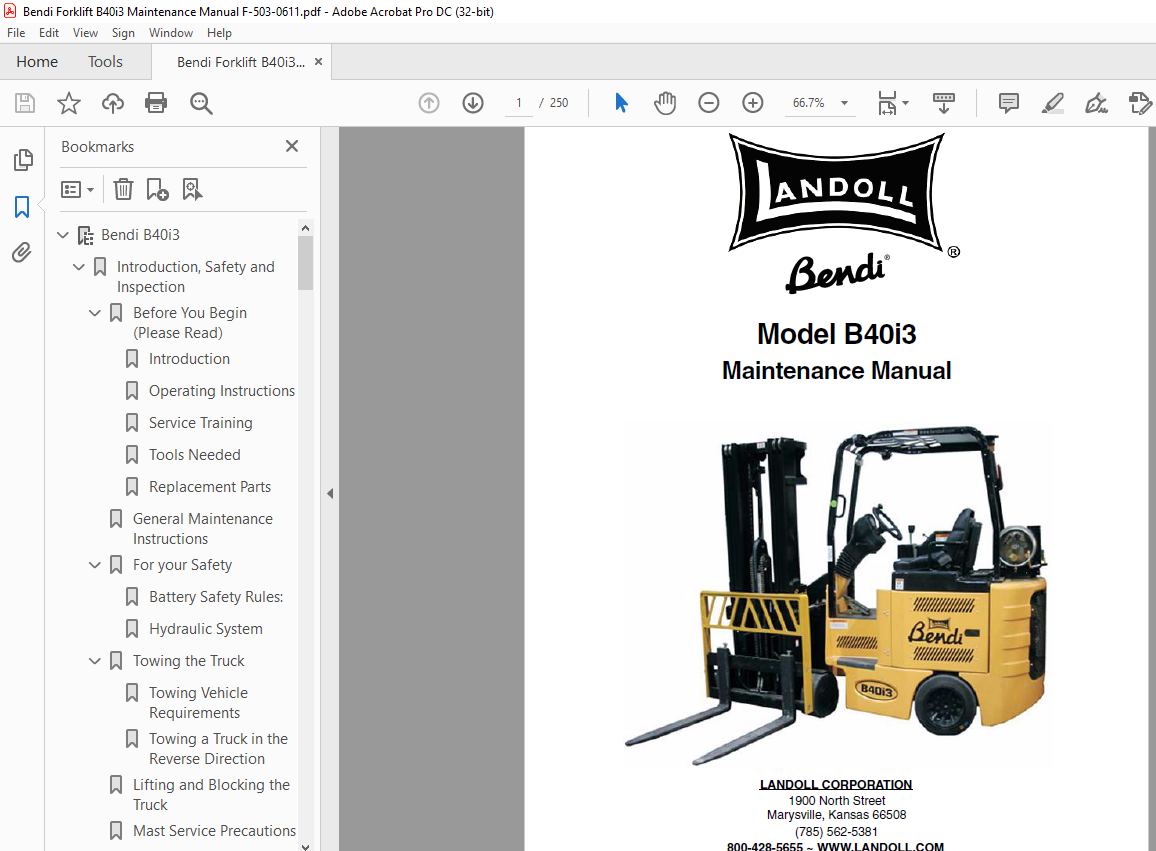Open the Find text search tool

(201, 103)
